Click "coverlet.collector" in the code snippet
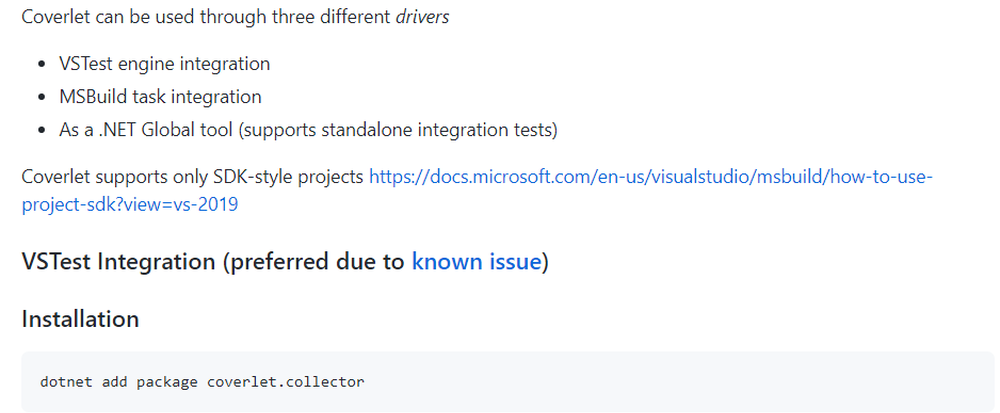Screen dimensions: 1000x413 coord(286,382)
